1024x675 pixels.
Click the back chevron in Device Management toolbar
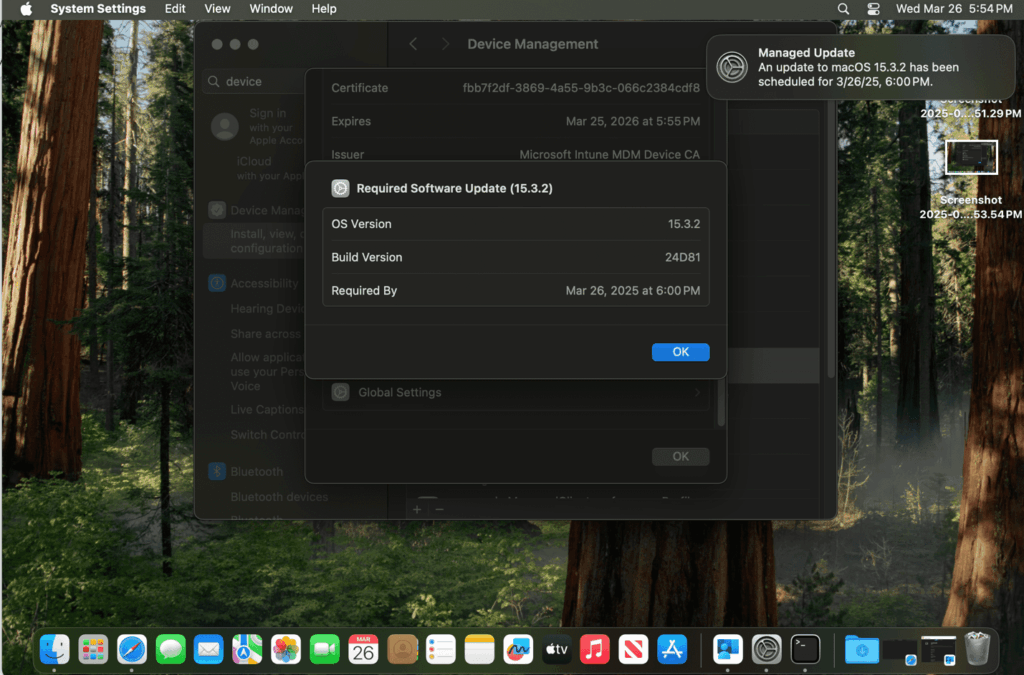click(x=413, y=44)
